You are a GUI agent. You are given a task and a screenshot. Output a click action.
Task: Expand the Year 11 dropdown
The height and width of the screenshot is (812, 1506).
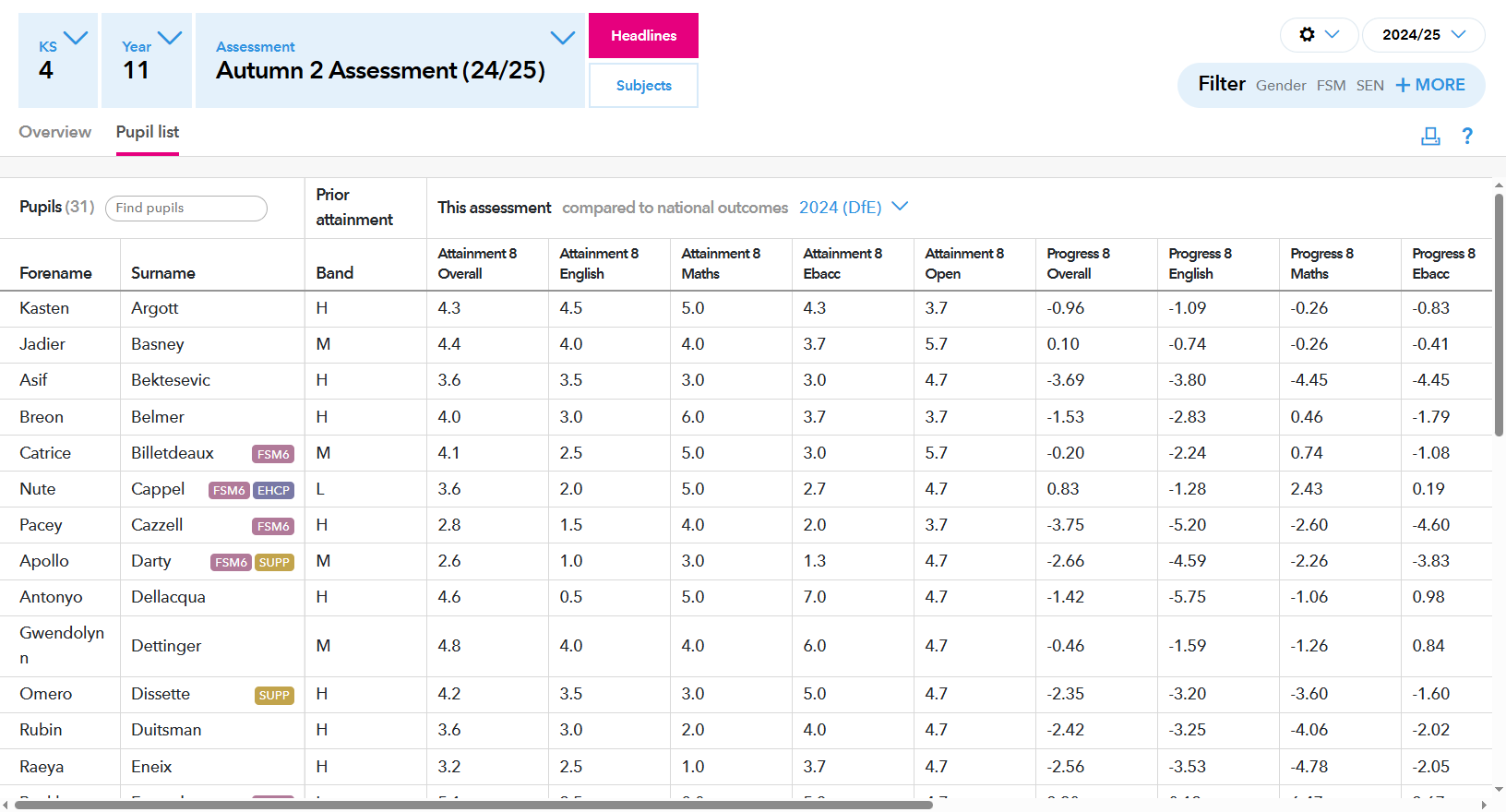coord(147,60)
